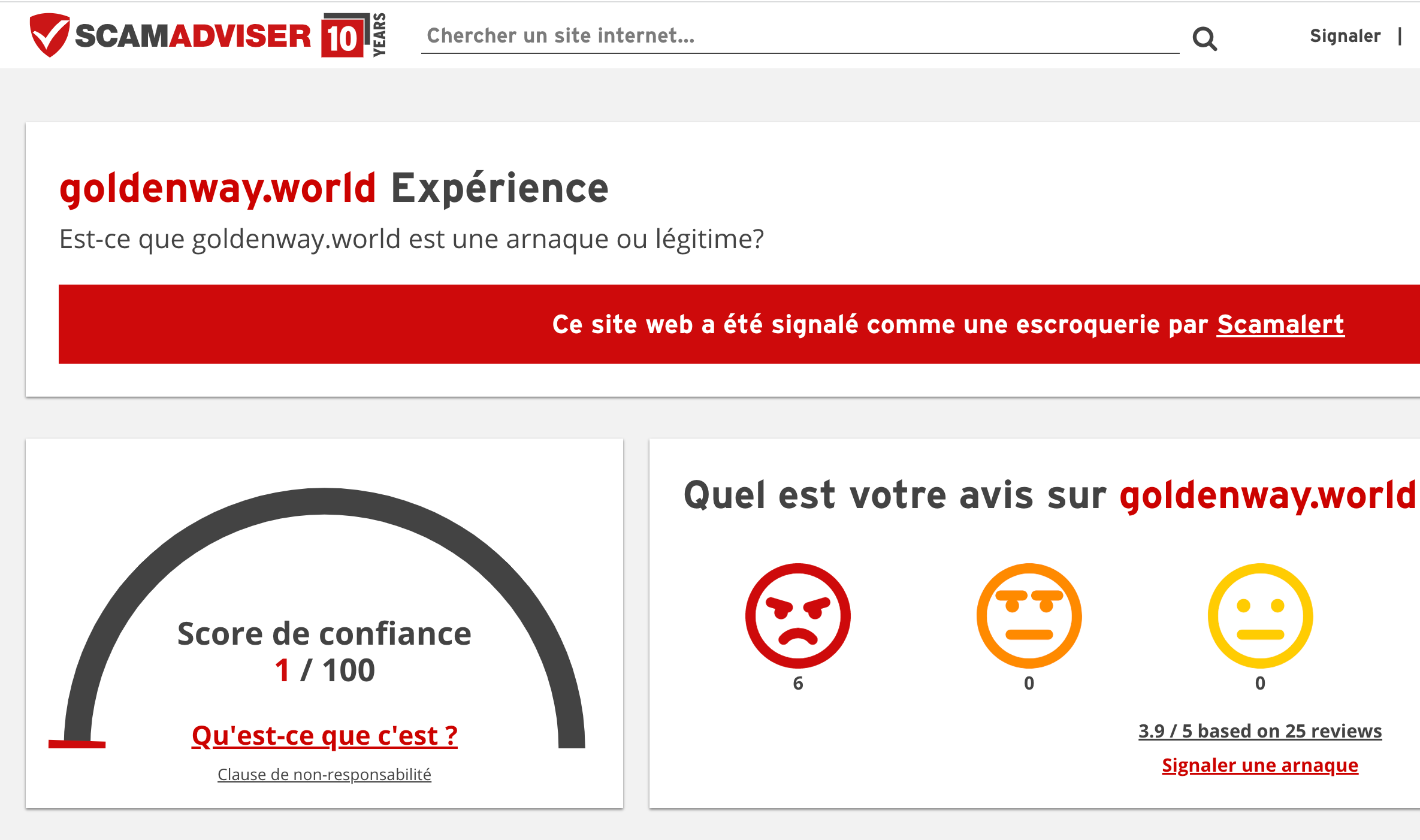This screenshot has height=840, width=1420.
Task: Click the '6' angry votes count
Action: (797, 683)
